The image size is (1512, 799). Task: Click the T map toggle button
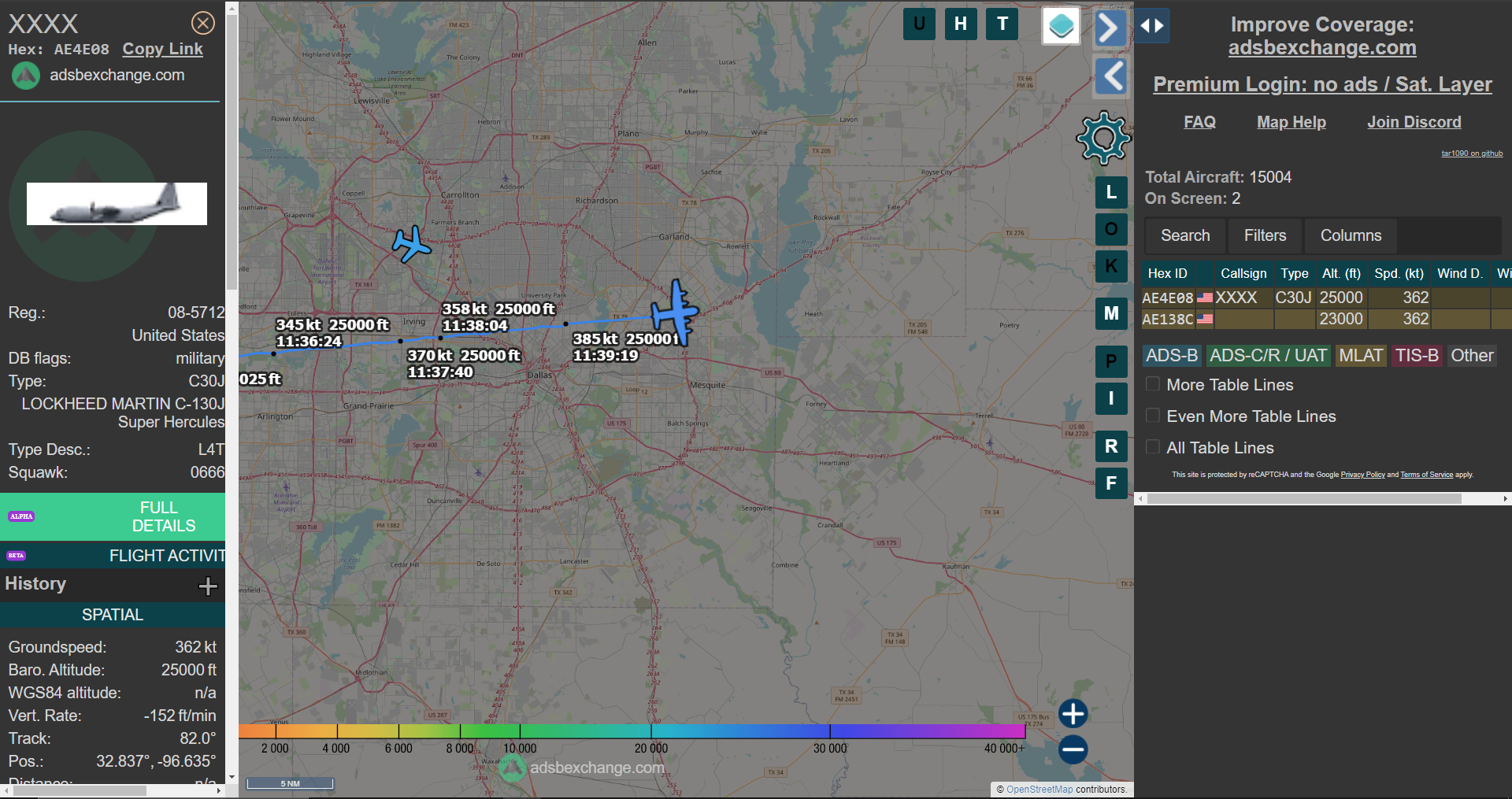[1002, 24]
